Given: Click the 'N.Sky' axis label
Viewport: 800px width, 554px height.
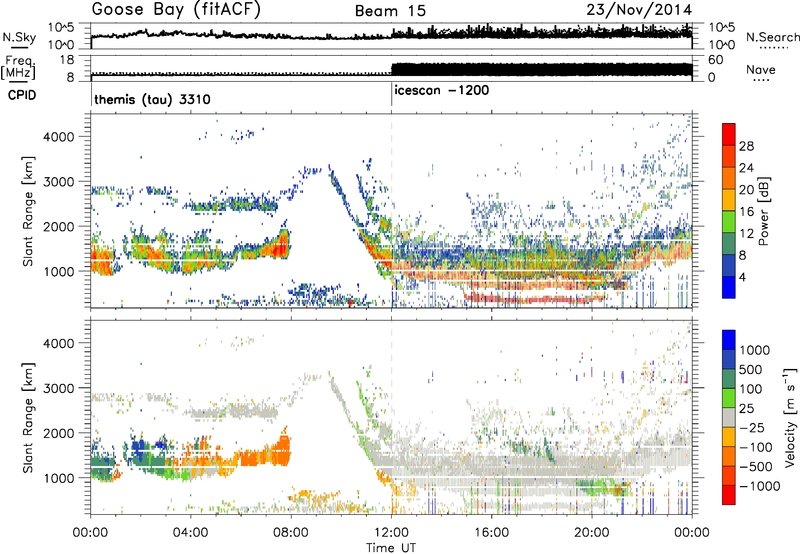Looking at the screenshot, I should [19, 38].
